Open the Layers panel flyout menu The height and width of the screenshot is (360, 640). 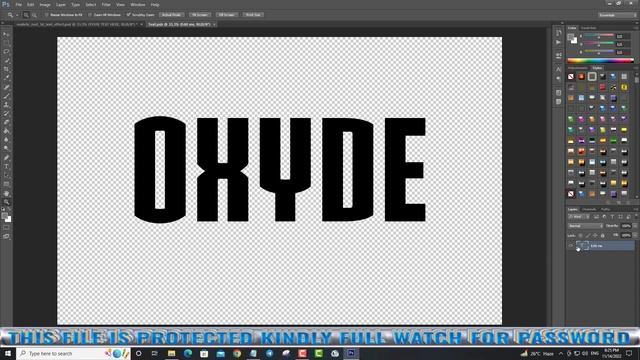point(636,209)
